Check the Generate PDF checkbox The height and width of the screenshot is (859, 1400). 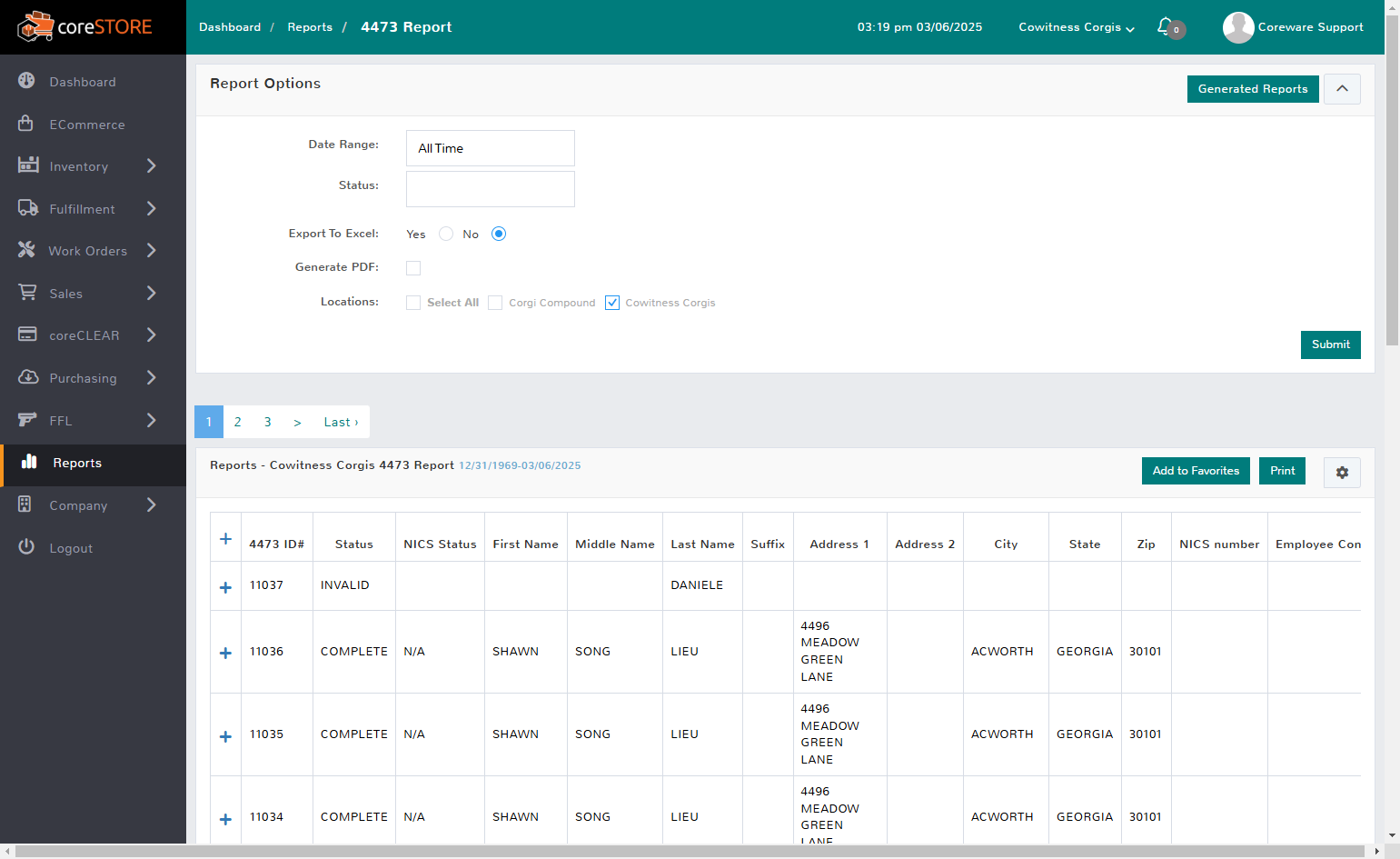pyautogui.click(x=413, y=268)
